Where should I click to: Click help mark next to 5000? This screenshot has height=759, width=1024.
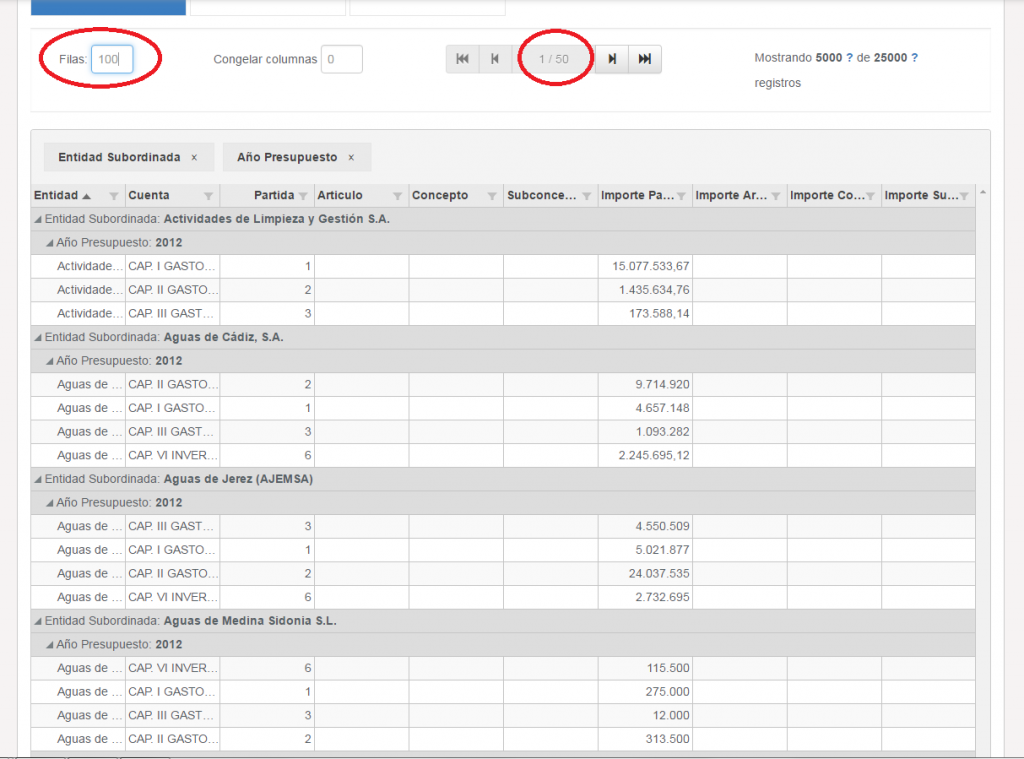pos(849,57)
